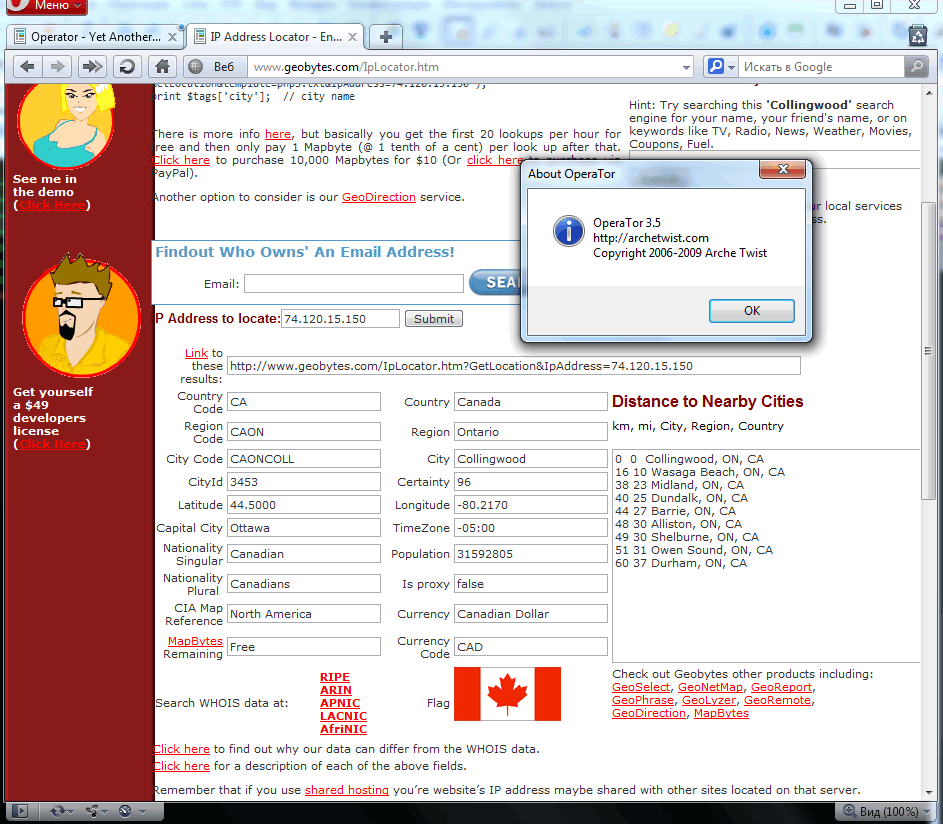Toggle the side panel button in status bar

coord(19,811)
